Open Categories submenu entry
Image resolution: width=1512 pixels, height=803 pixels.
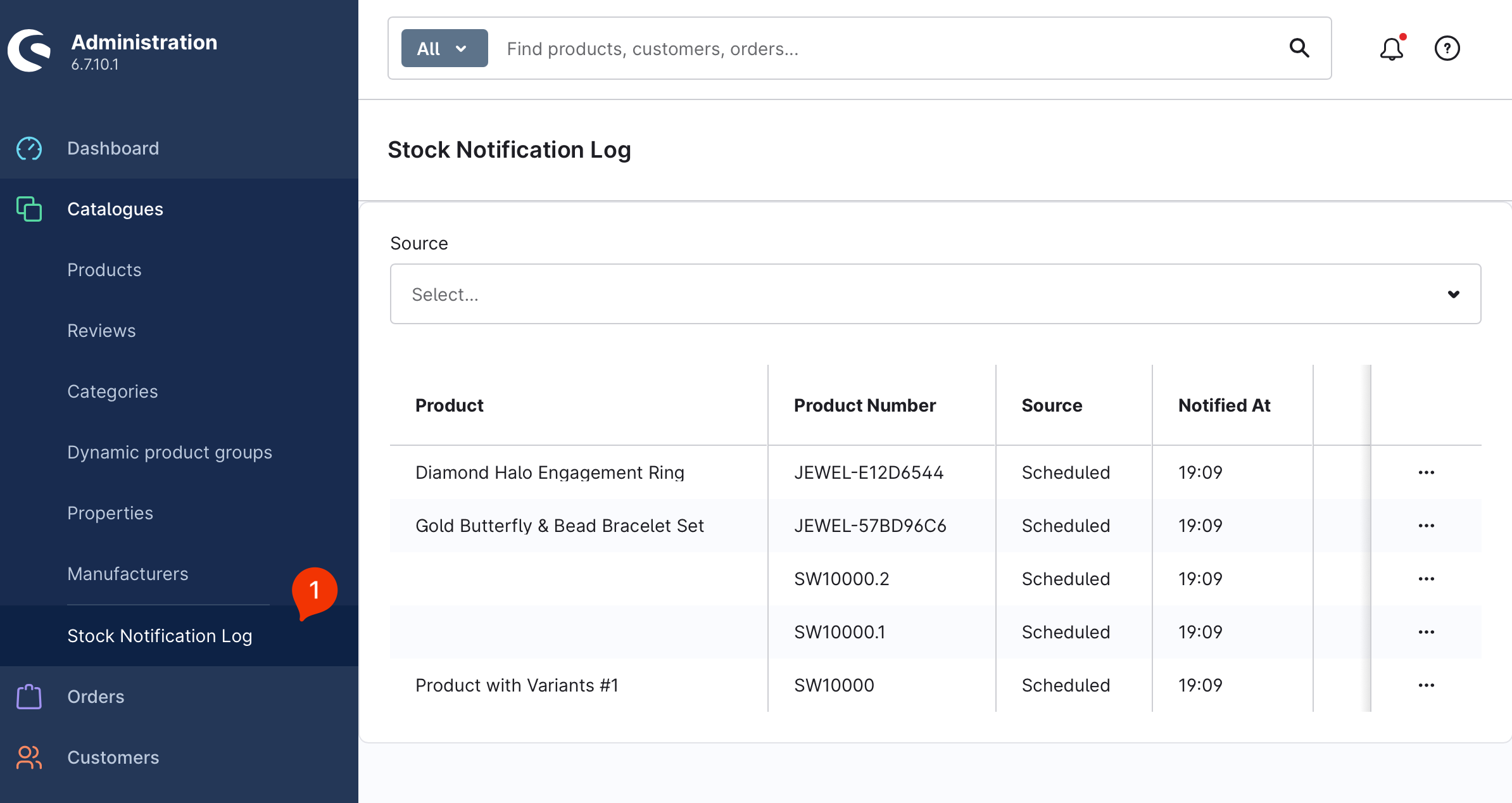click(113, 391)
